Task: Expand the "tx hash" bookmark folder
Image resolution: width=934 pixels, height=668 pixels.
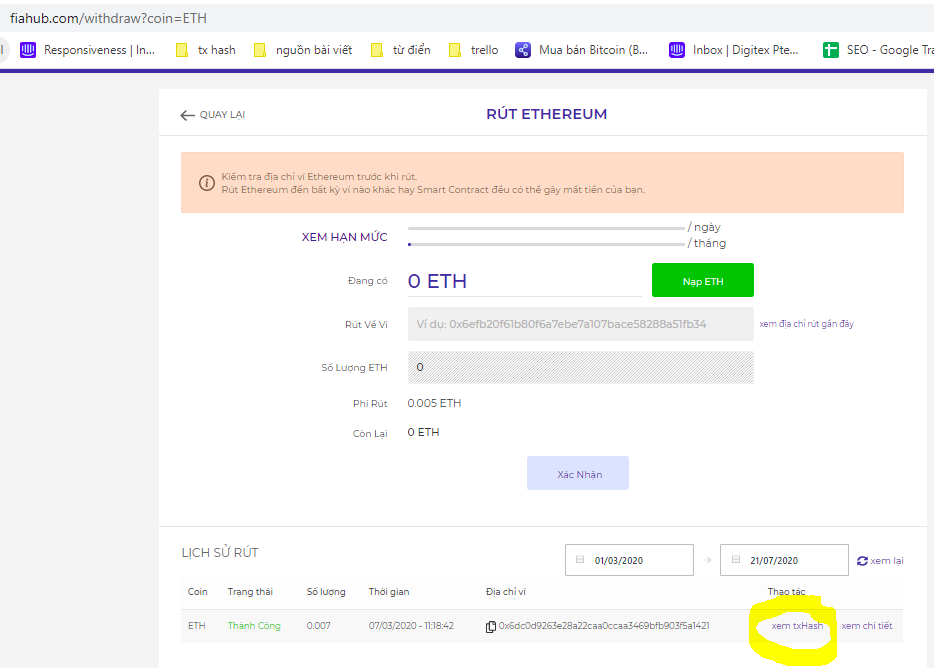Action: coord(205,49)
